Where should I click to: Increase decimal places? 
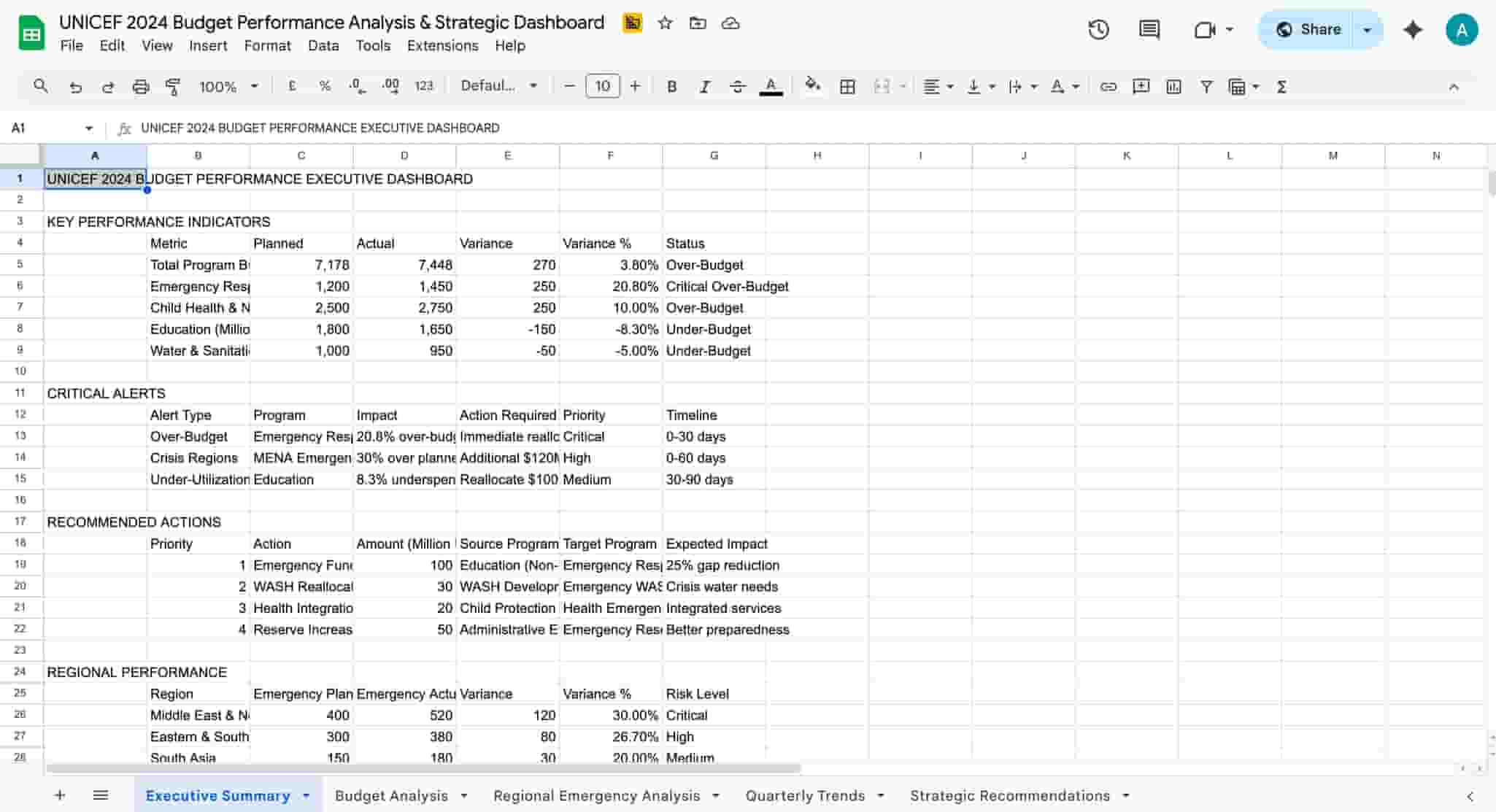click(391, 86)
